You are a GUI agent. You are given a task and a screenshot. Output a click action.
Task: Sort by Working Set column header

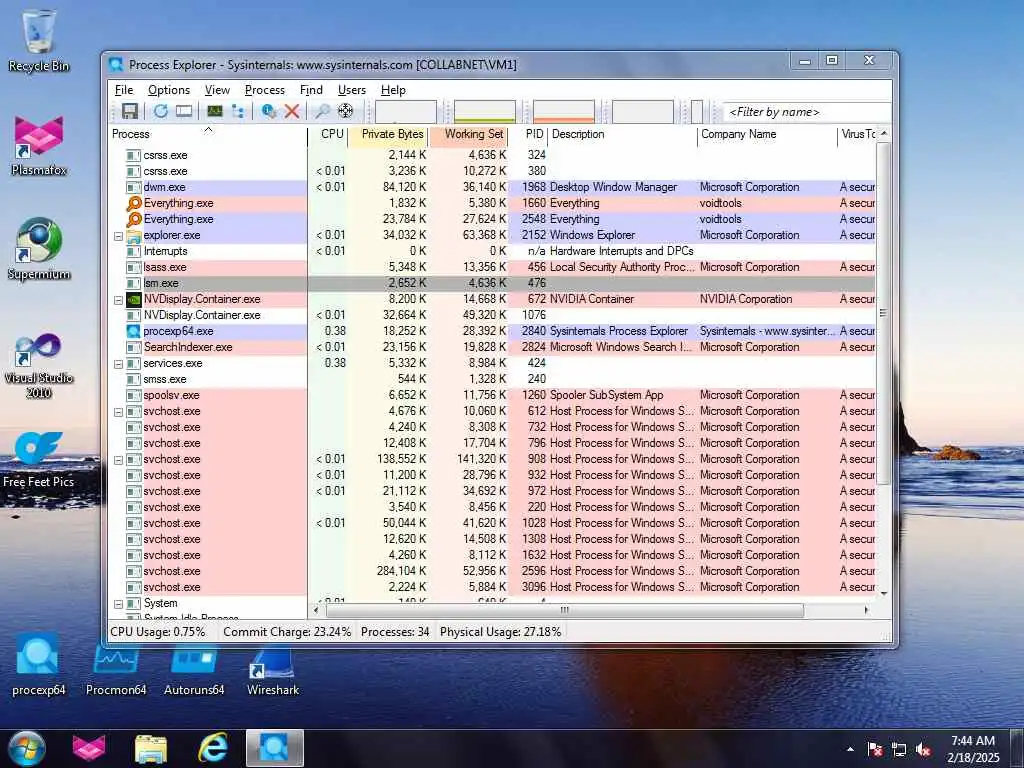click(468, 135)
